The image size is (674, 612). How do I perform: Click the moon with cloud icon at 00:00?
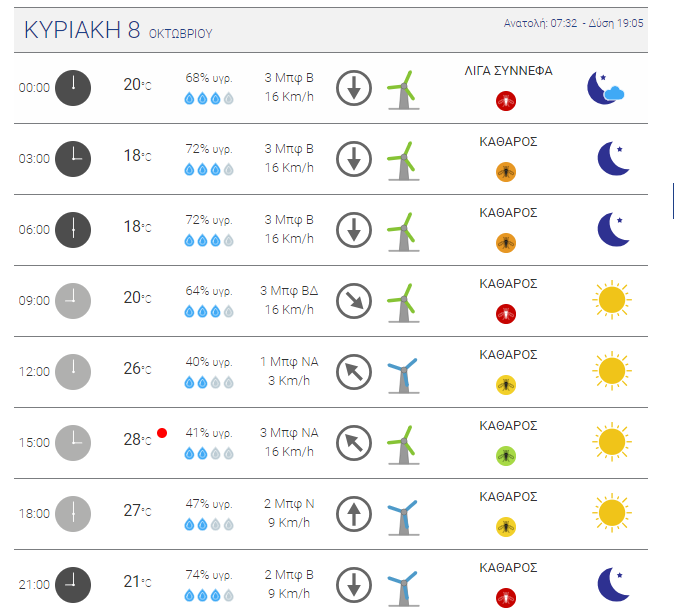(606, 89)
